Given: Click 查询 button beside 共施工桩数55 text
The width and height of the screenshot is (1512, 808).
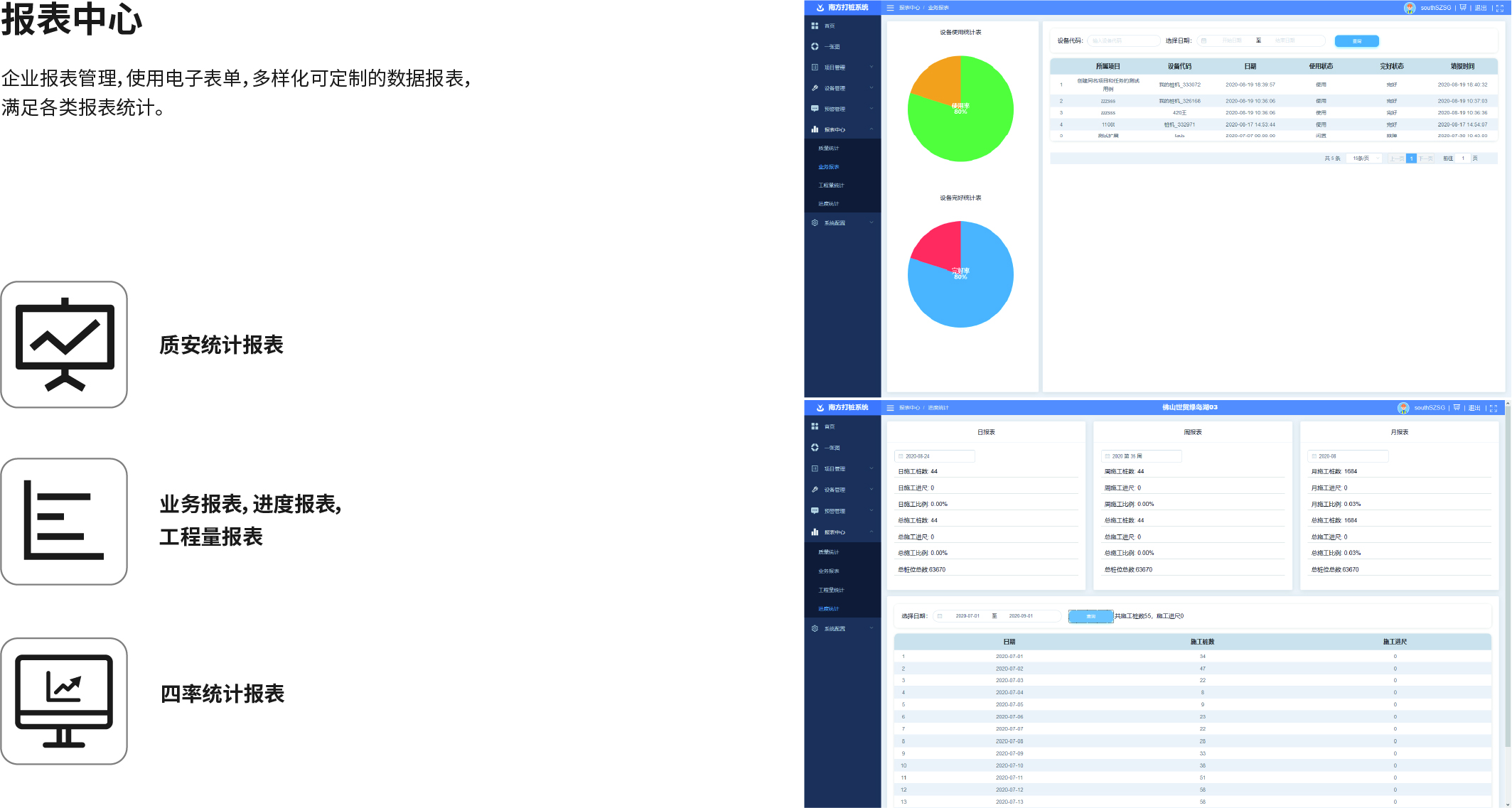Looking at the screenshot, I should 1090,617.
